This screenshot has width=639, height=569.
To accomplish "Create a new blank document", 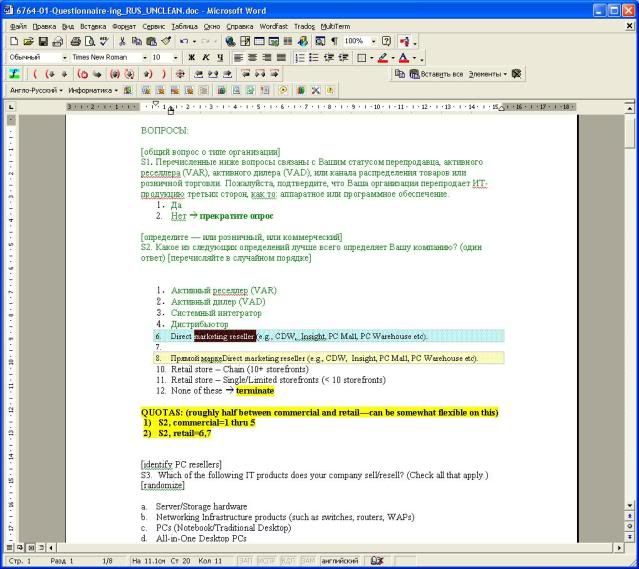I will click(x=14, y=41).
